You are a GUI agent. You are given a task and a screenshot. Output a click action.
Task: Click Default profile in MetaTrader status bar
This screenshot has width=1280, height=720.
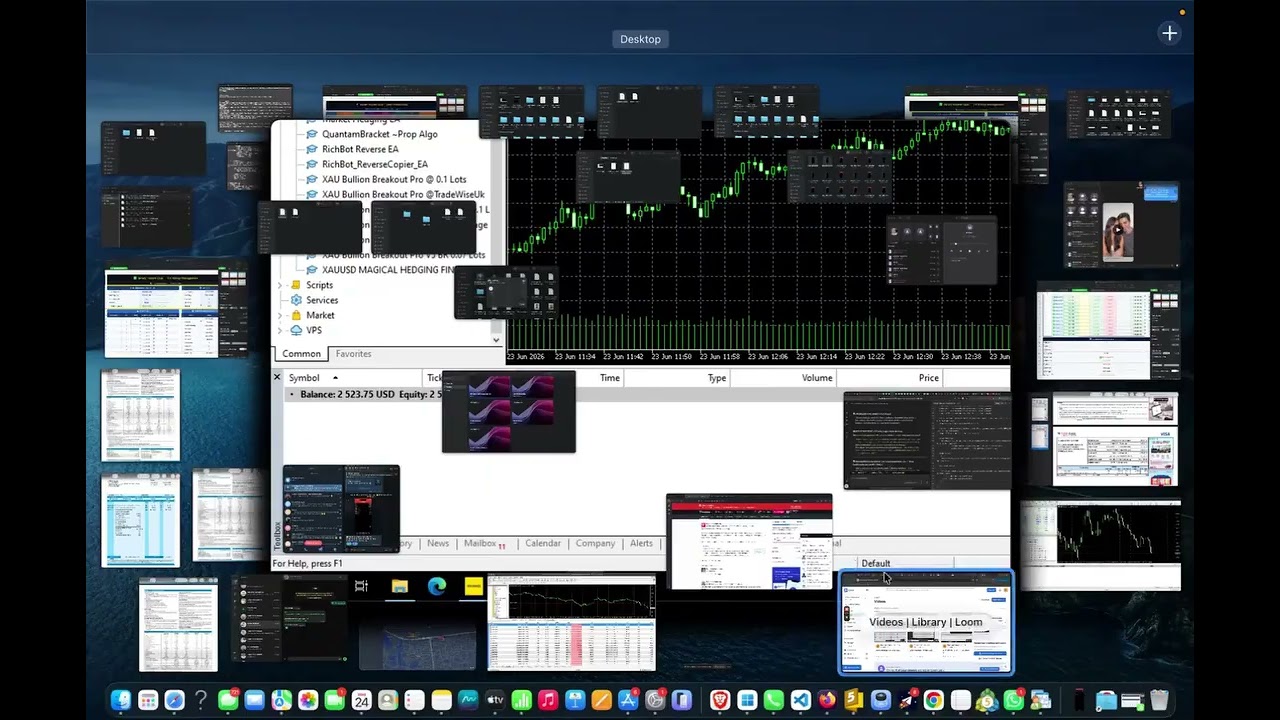[x=875, y=564]
